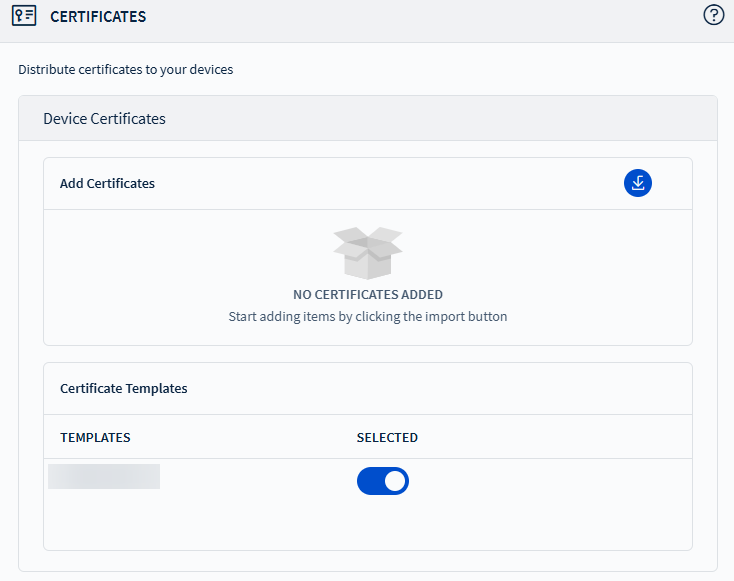
Task: Select the blurred template name
Action: [x=104, y=476]
